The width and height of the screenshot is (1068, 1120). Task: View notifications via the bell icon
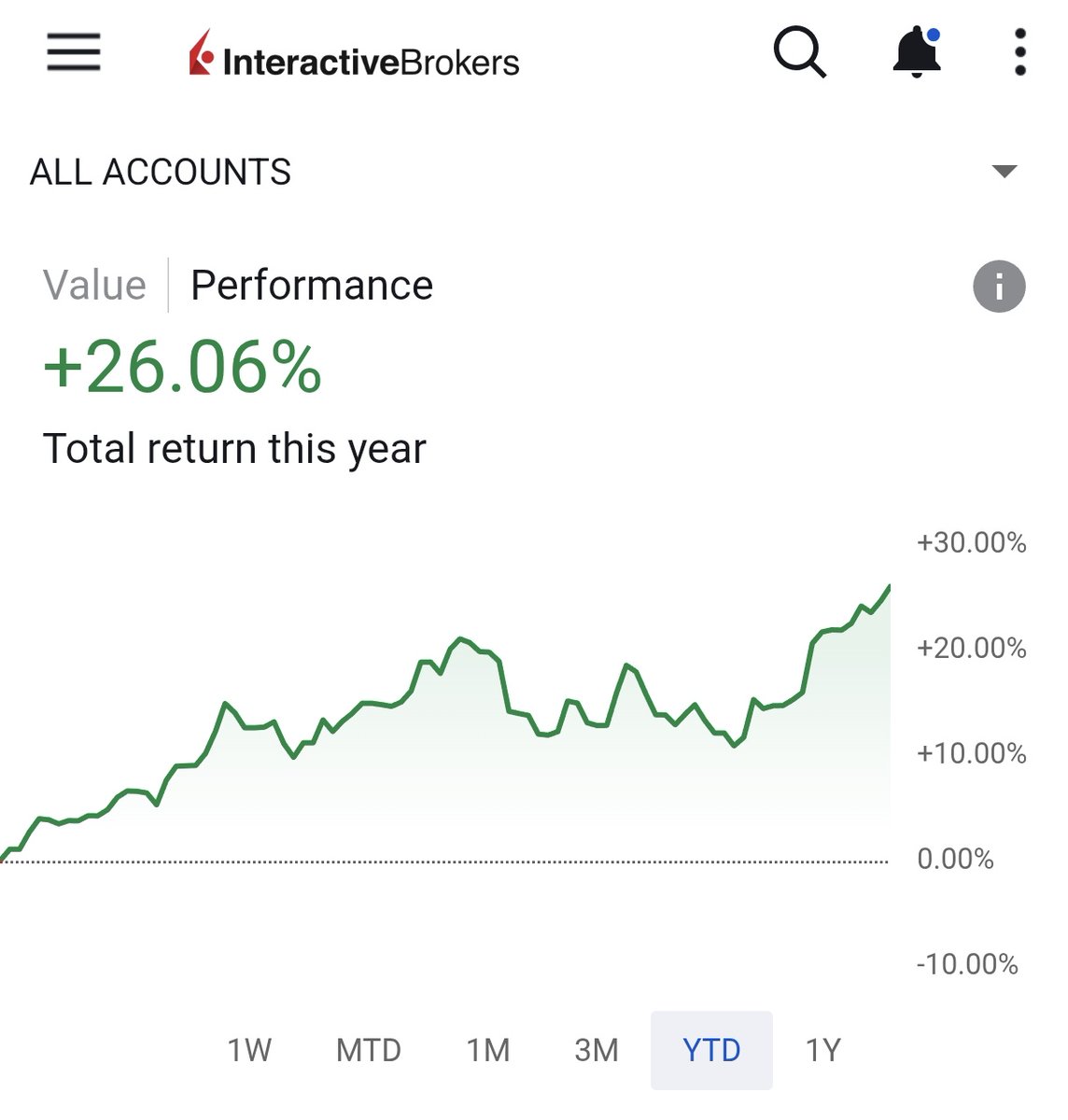916,52
